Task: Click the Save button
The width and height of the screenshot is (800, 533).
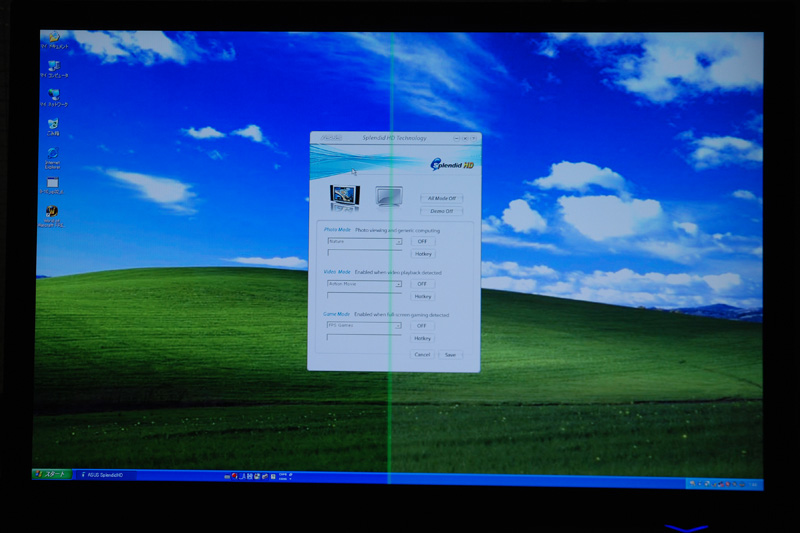Action: click(451, 355)
